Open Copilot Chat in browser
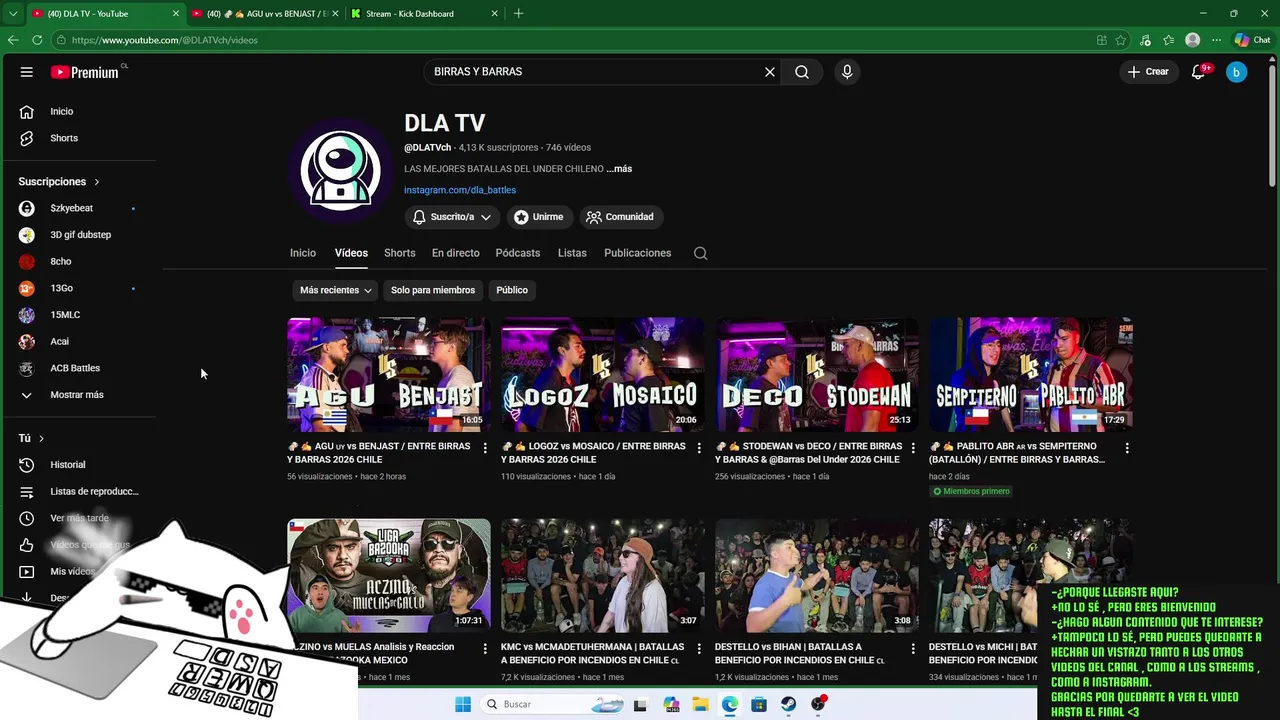The image size is (1280, 720). [x=1253, y=40]
